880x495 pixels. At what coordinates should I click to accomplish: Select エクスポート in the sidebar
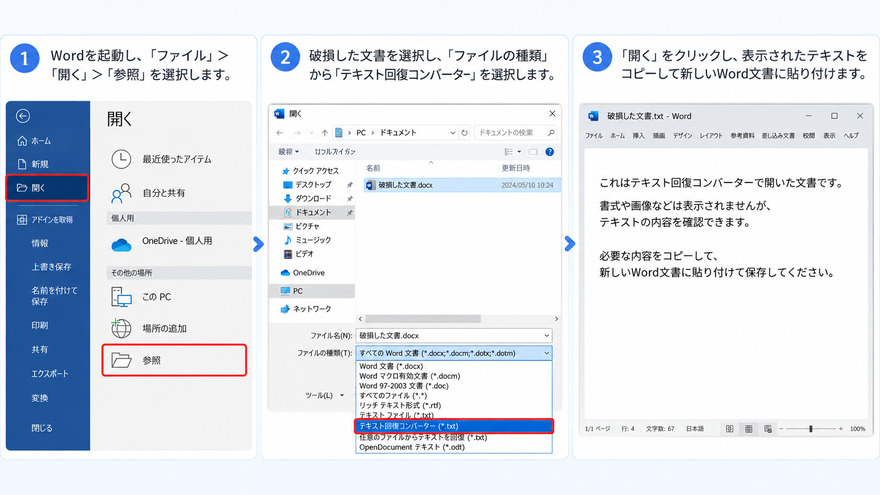(x=50, y=373)
